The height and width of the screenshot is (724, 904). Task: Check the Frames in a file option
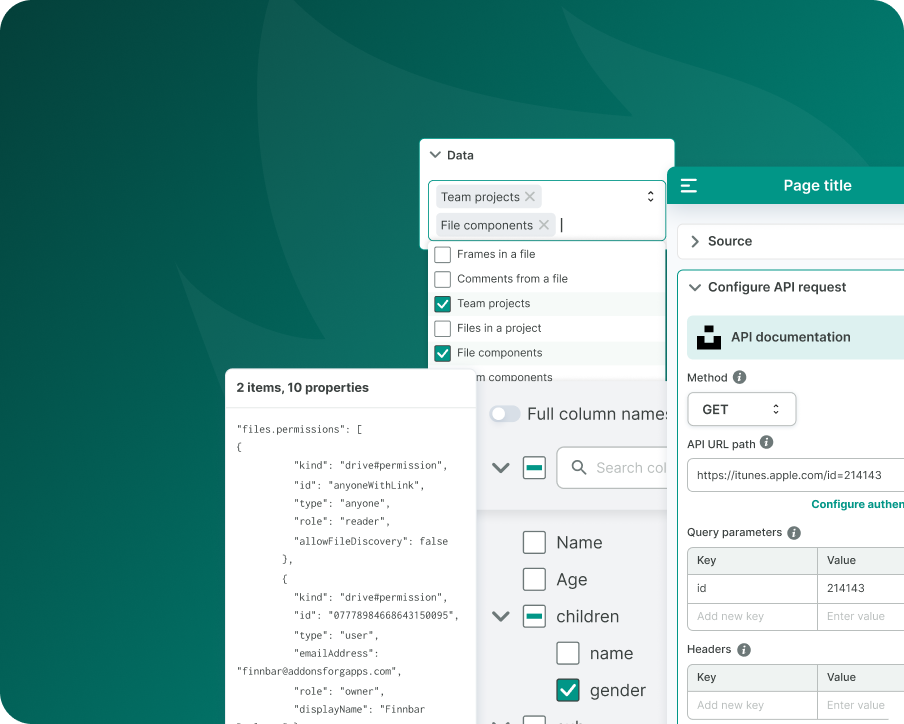coord(442,255)
